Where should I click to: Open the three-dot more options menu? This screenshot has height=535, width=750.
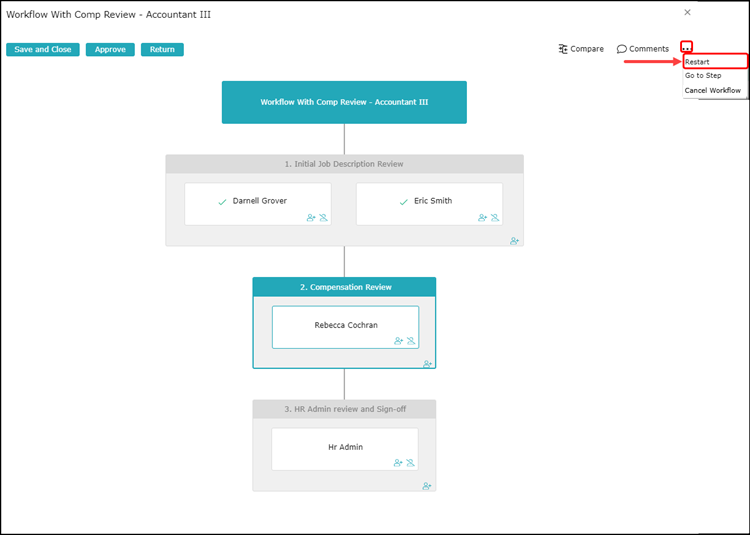click(x=686, y=48)
